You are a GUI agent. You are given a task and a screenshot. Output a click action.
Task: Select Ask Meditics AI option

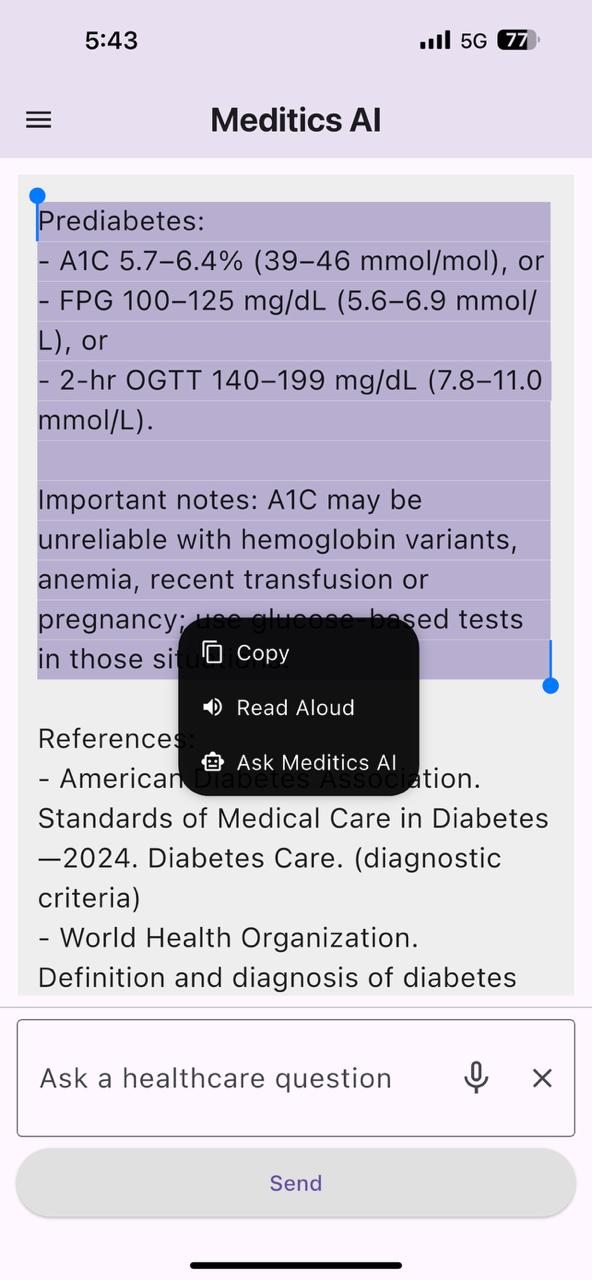click(x=317, y=762)
